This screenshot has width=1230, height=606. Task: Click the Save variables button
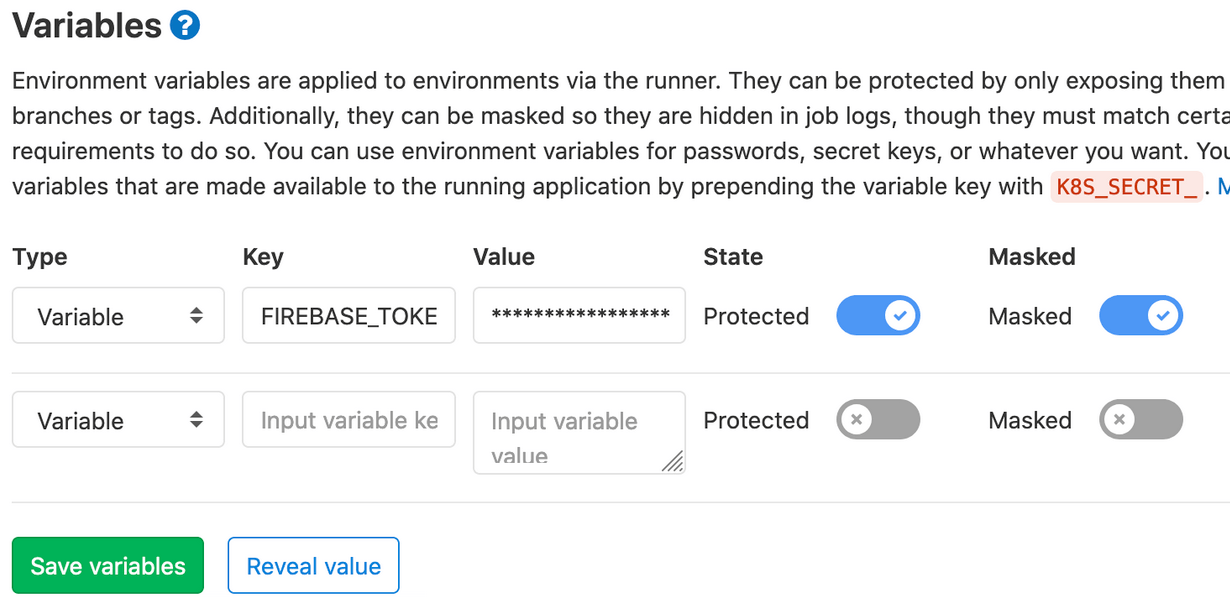107,565
